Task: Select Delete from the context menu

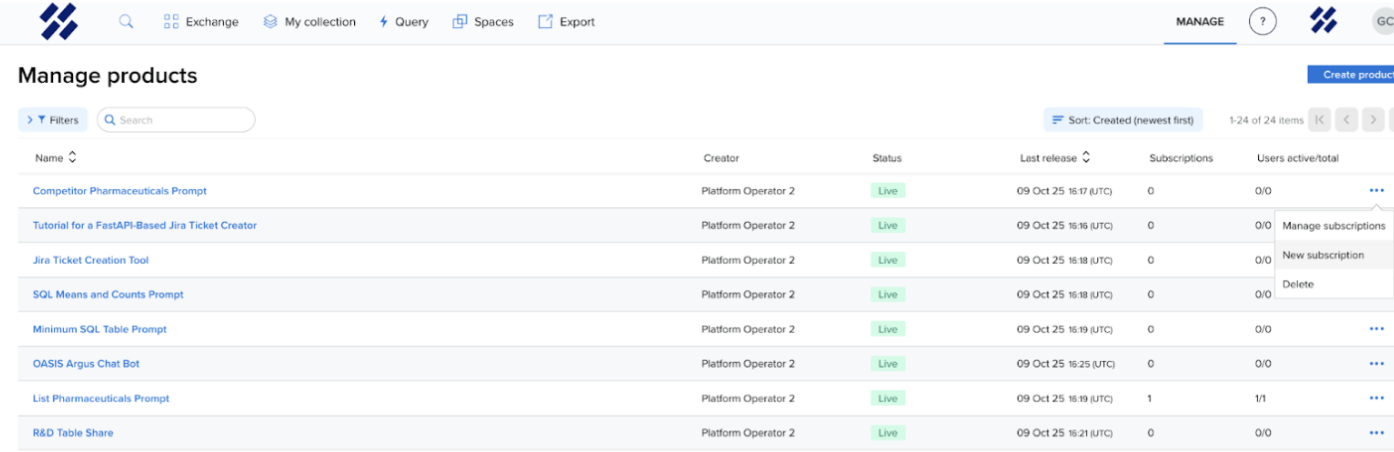Action: (1298, 284)
